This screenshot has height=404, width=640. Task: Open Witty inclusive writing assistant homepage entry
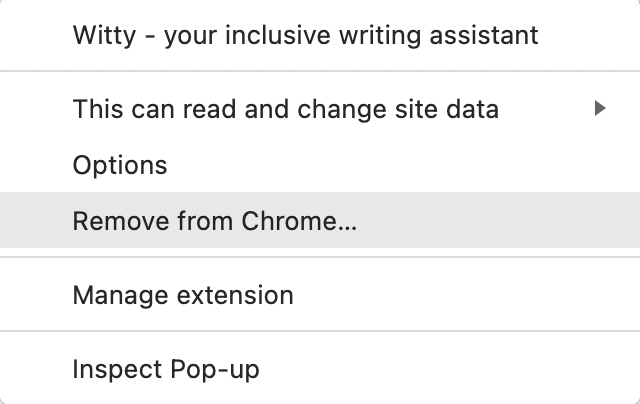(x=305, y=36)
